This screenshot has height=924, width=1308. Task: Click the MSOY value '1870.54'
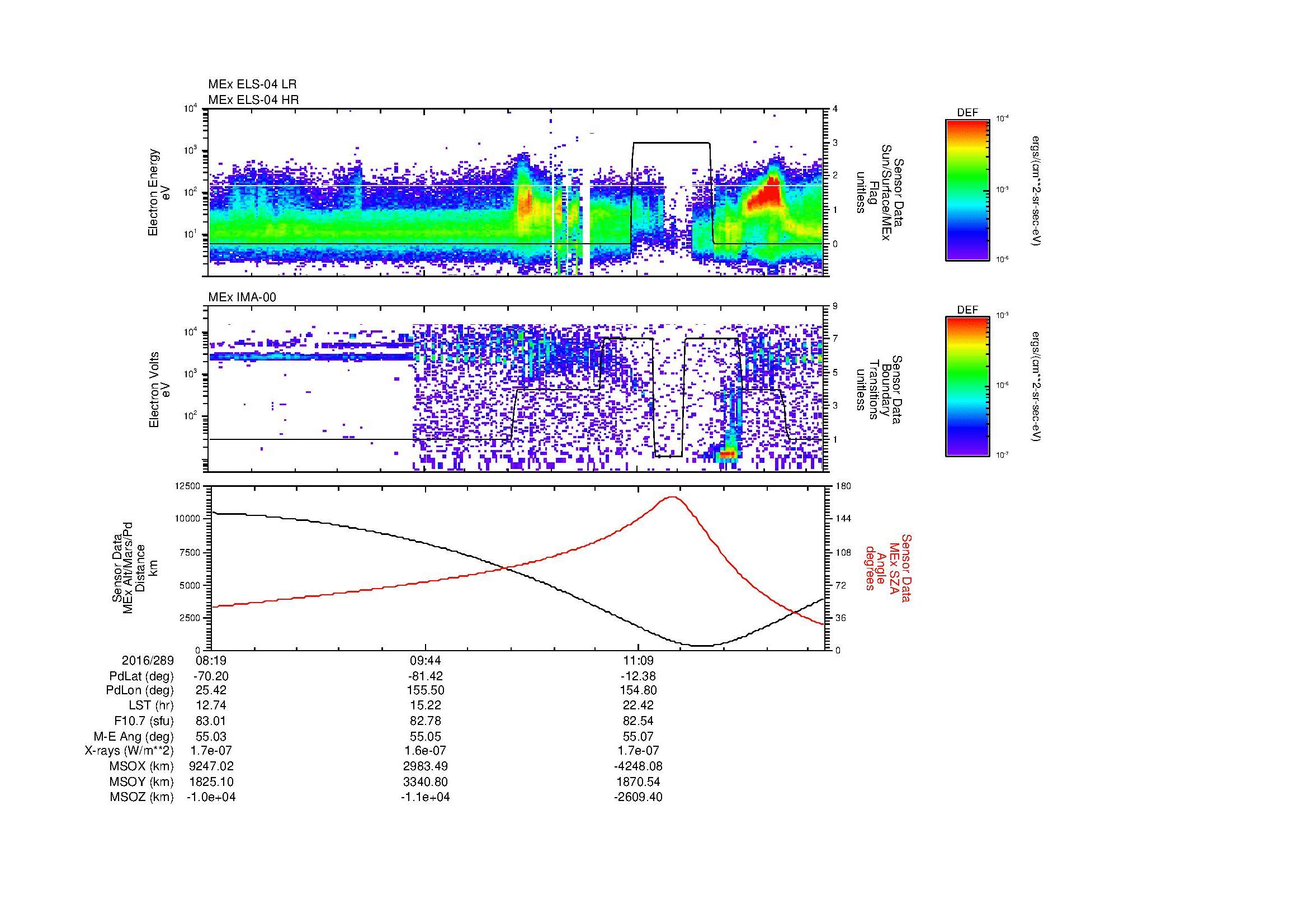click(x=638, y=782)
